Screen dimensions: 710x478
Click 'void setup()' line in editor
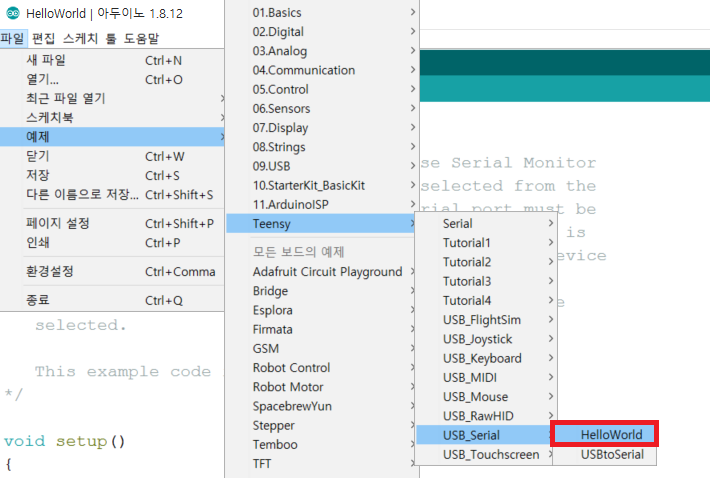pos(64,441)
